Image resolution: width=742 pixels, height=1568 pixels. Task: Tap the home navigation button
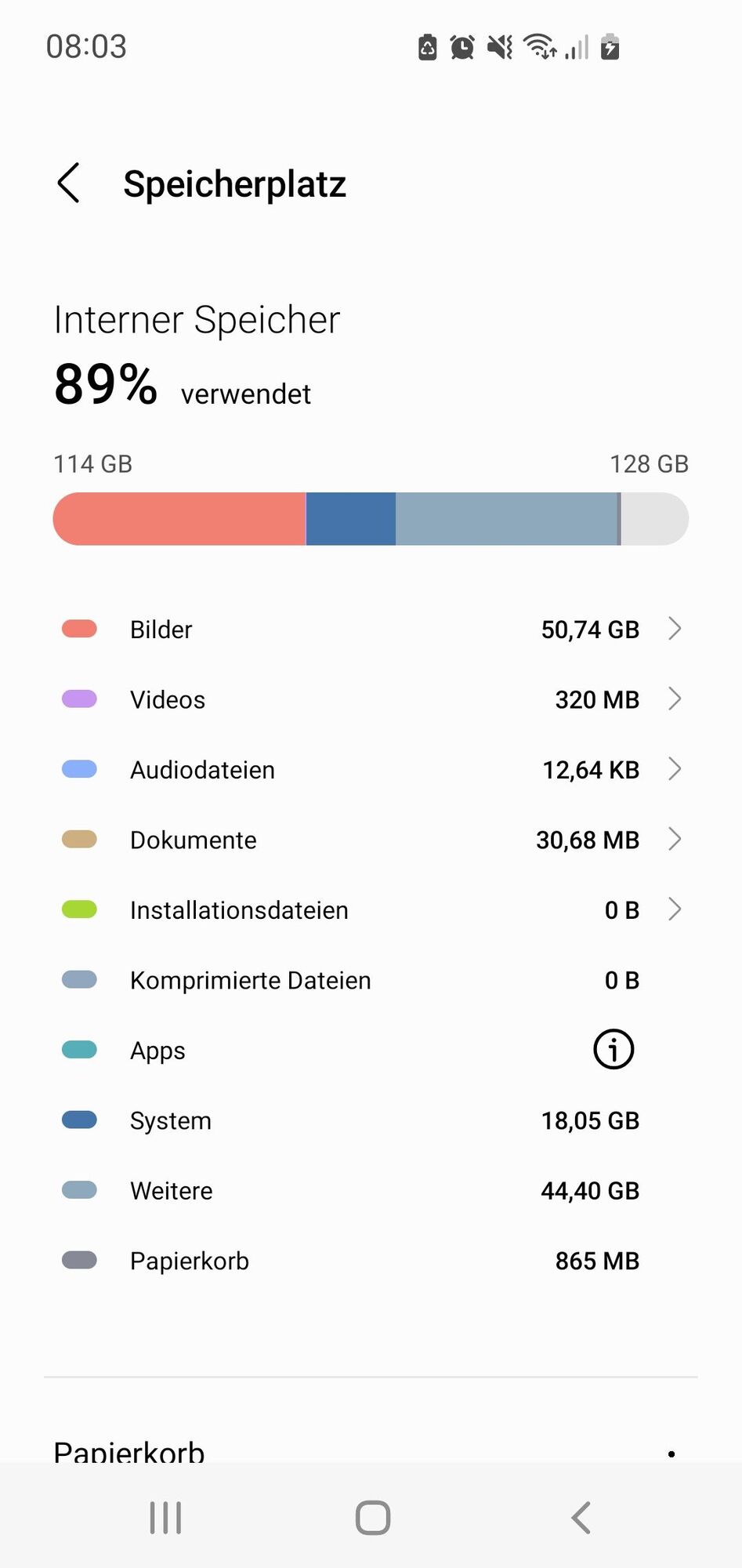(x=373, y=1518)
